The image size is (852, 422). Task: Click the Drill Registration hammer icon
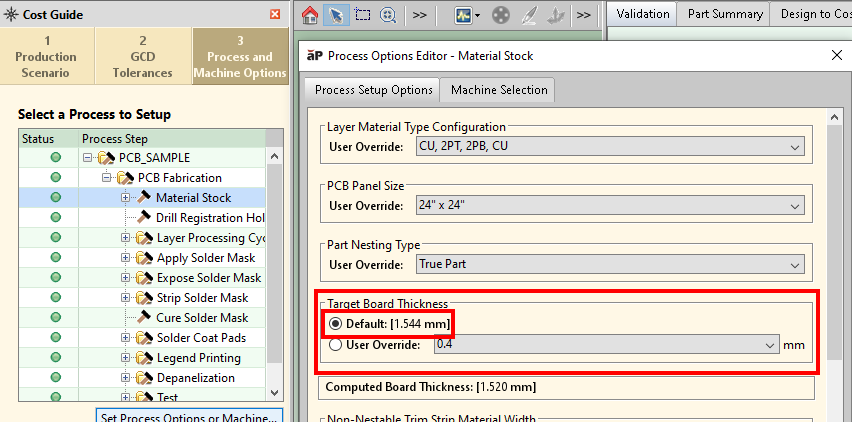coord(144,217)
